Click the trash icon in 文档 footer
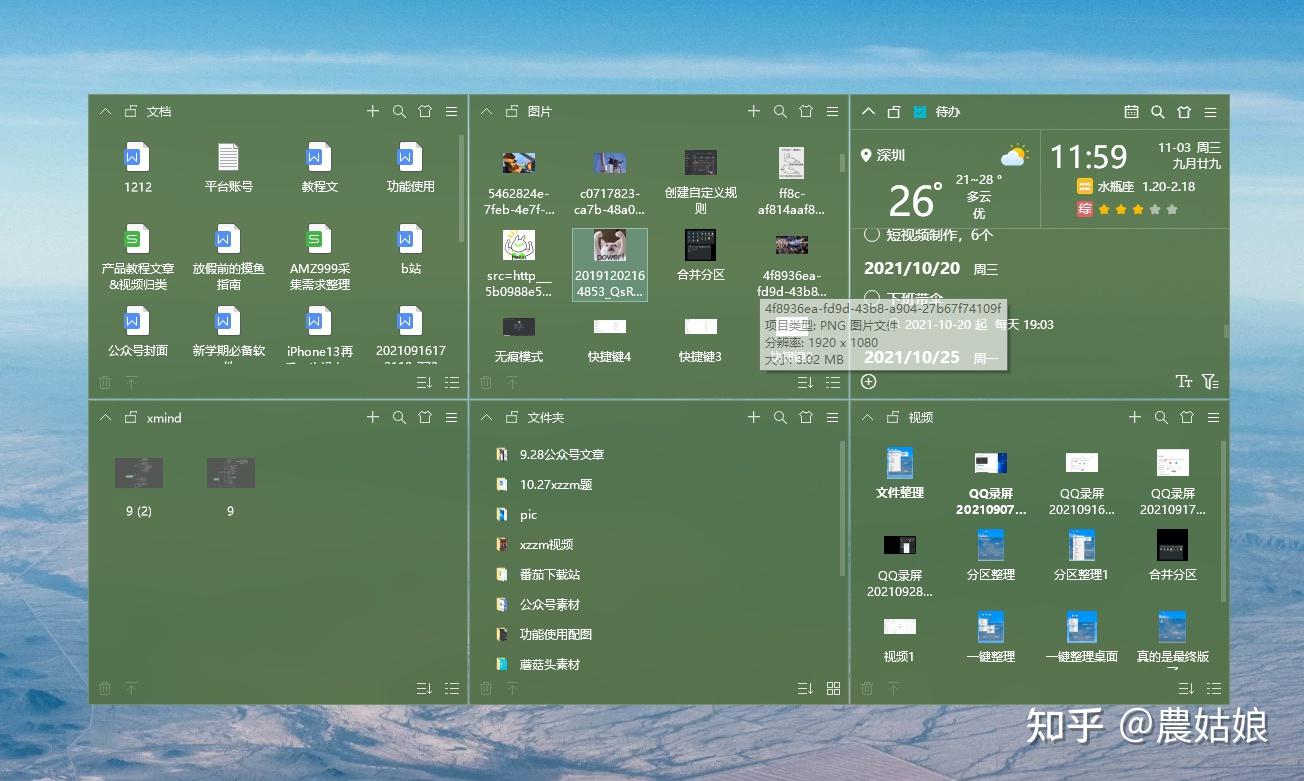Viewport: 1304px width, 781px height. (x=105, y=382)
